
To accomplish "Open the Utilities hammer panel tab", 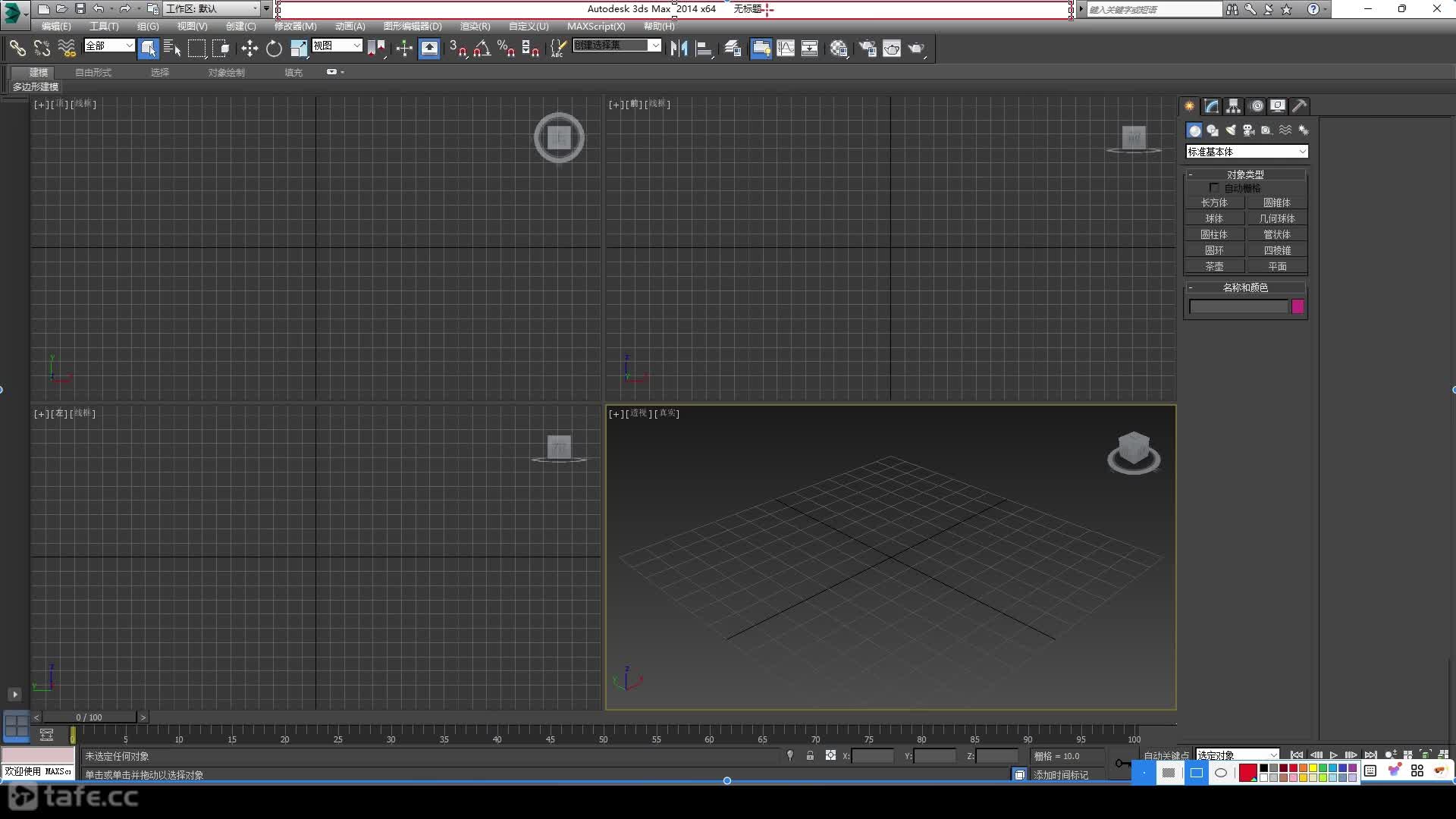I will (1300, 106).
